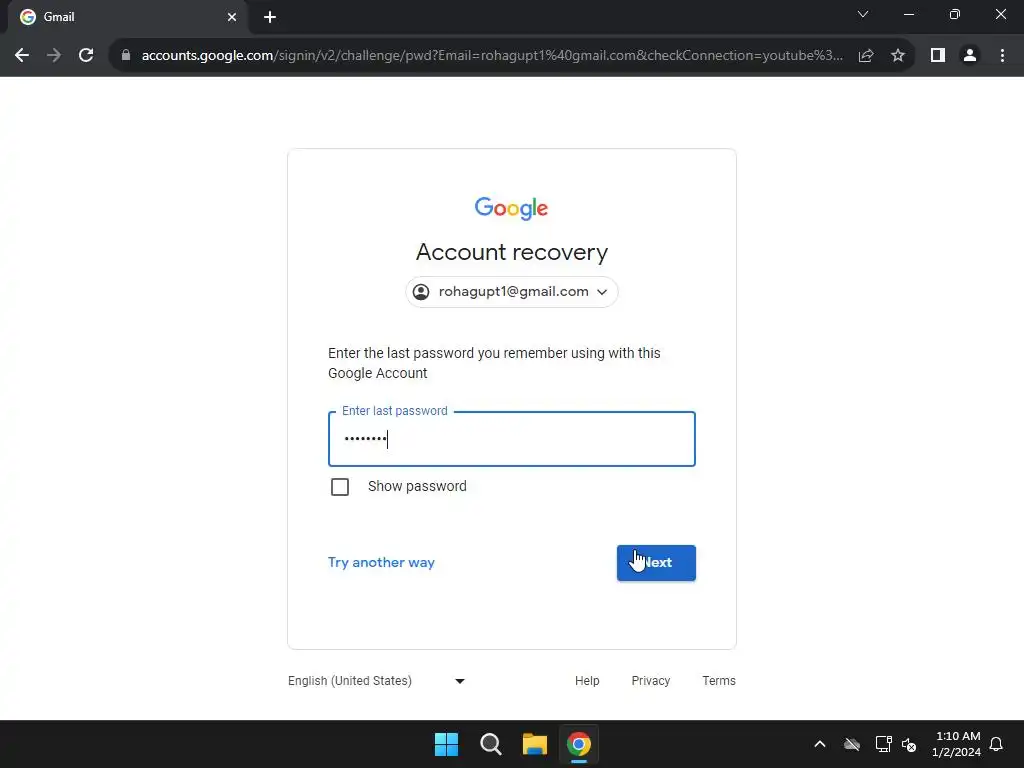
Task: Open the network tray icon
Action: point(884,744)
